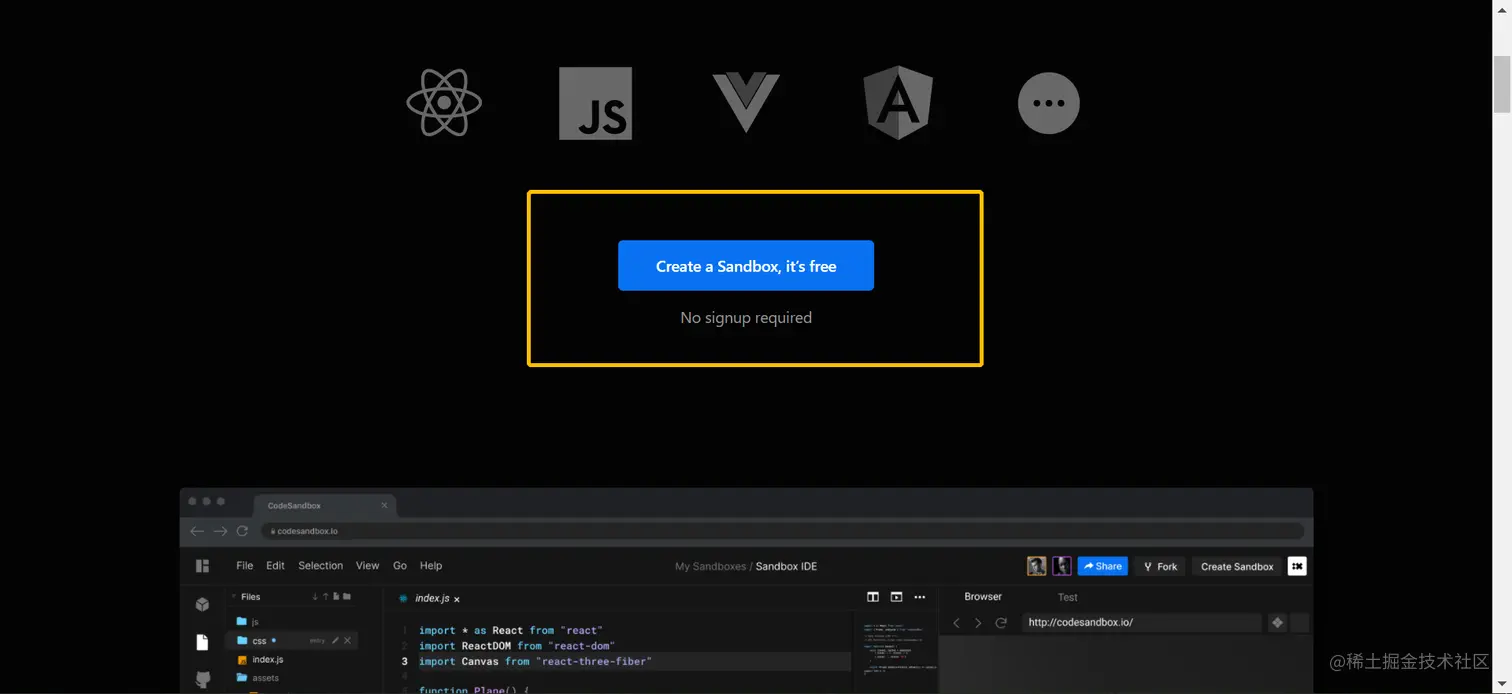Switch to the Browser tab
The height and width of the screenshot is (694, 1512).
[x=983, y=597]
